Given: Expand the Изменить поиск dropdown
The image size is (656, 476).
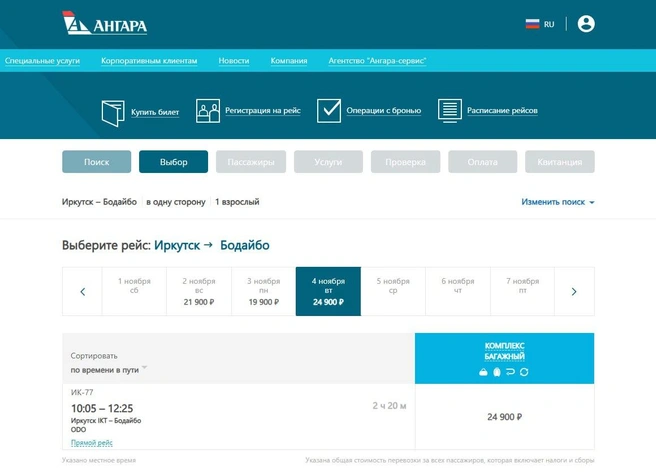Looking at the screenshot, I should (557, 202).
